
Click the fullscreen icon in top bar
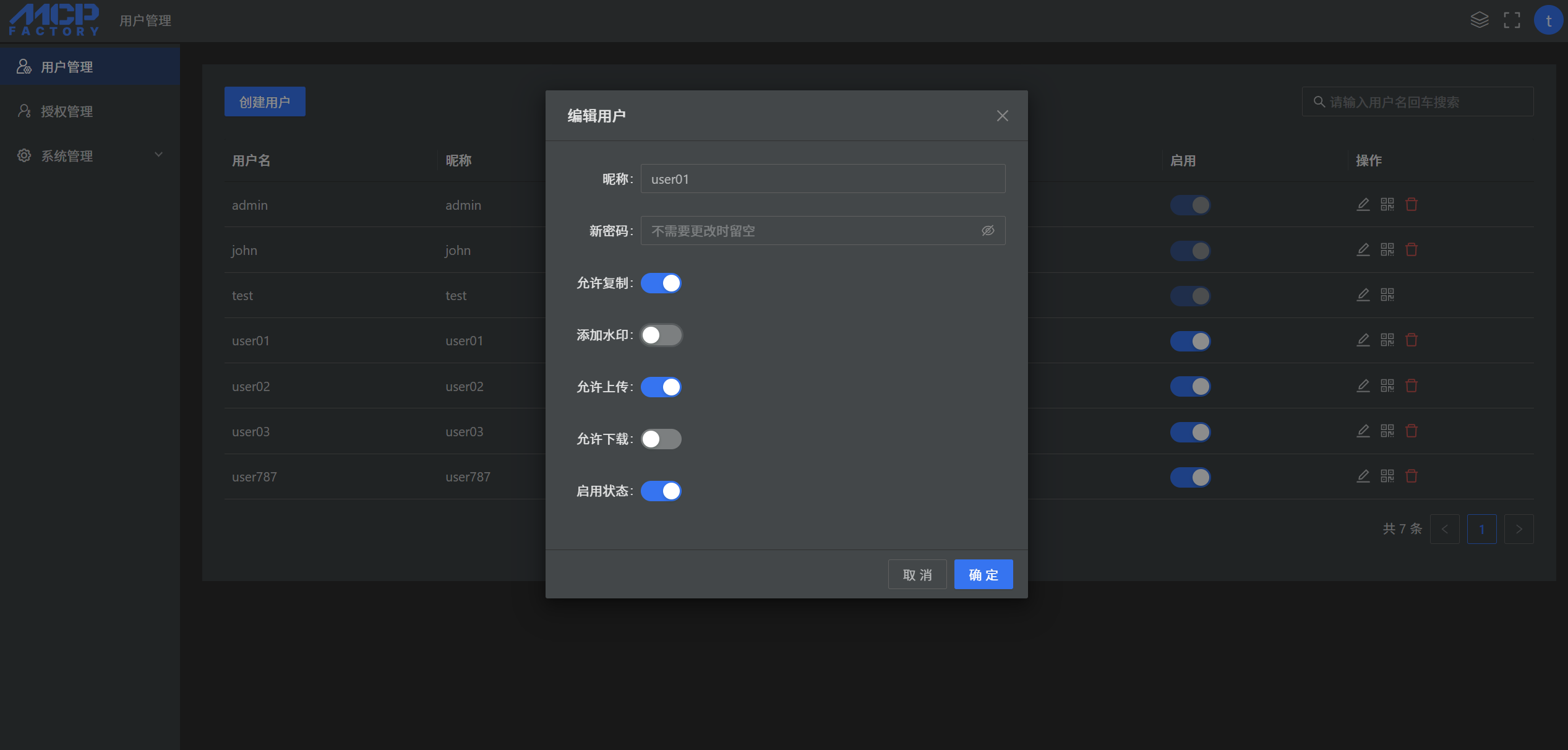tap(1512, 20)
